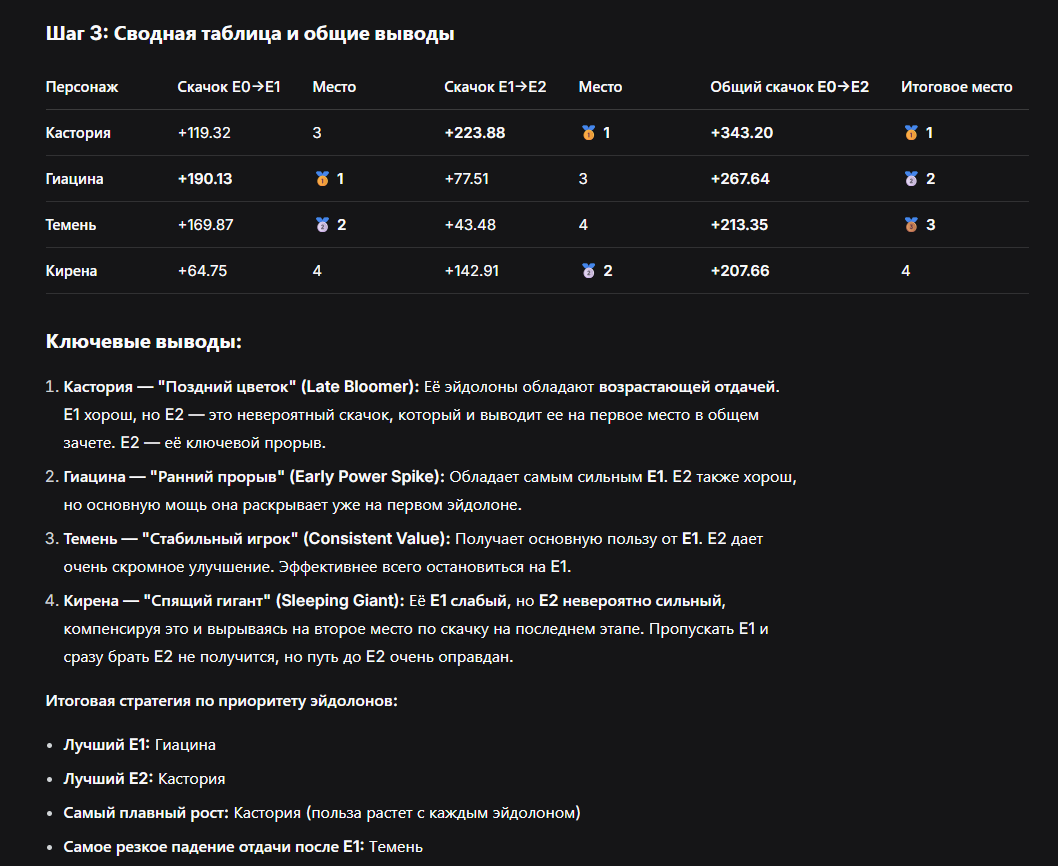Image resolution: width=1058 pixels, height=866 pixels.
Task: Click the "Спящий гигант" (Sleeping Giant) item title
Action: (233, 601)
